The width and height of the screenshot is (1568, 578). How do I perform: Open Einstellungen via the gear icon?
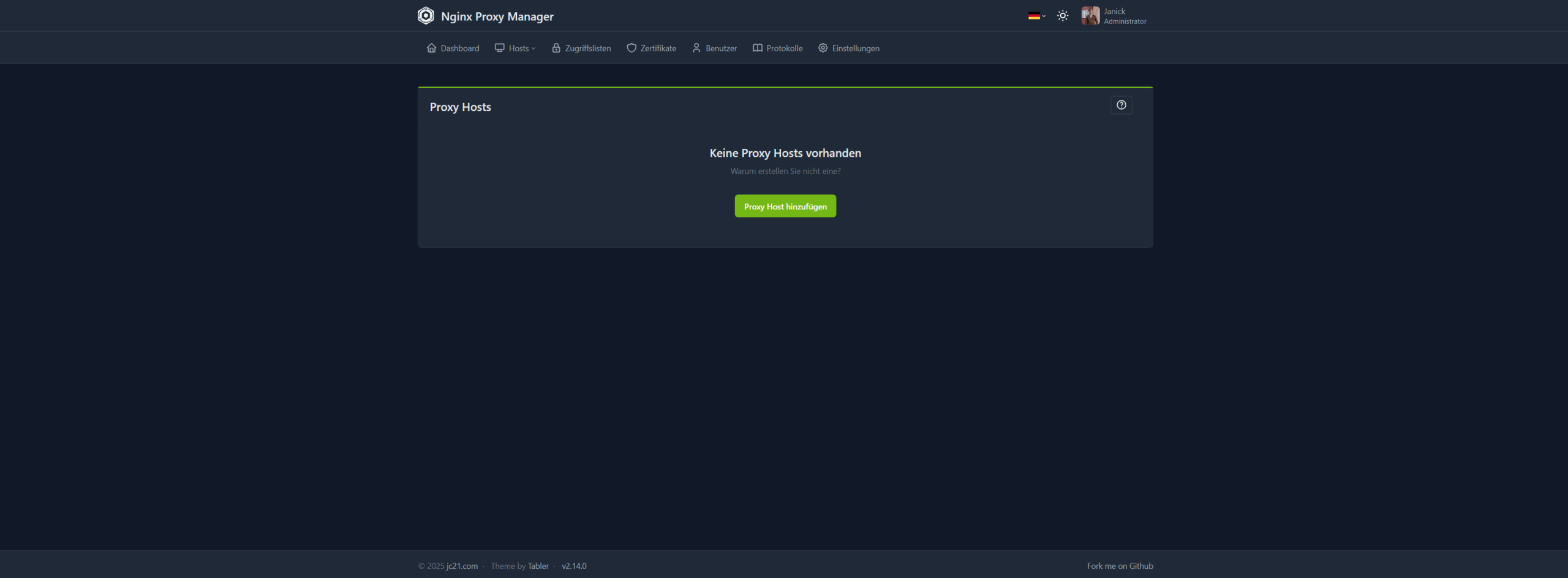[823, 48]
